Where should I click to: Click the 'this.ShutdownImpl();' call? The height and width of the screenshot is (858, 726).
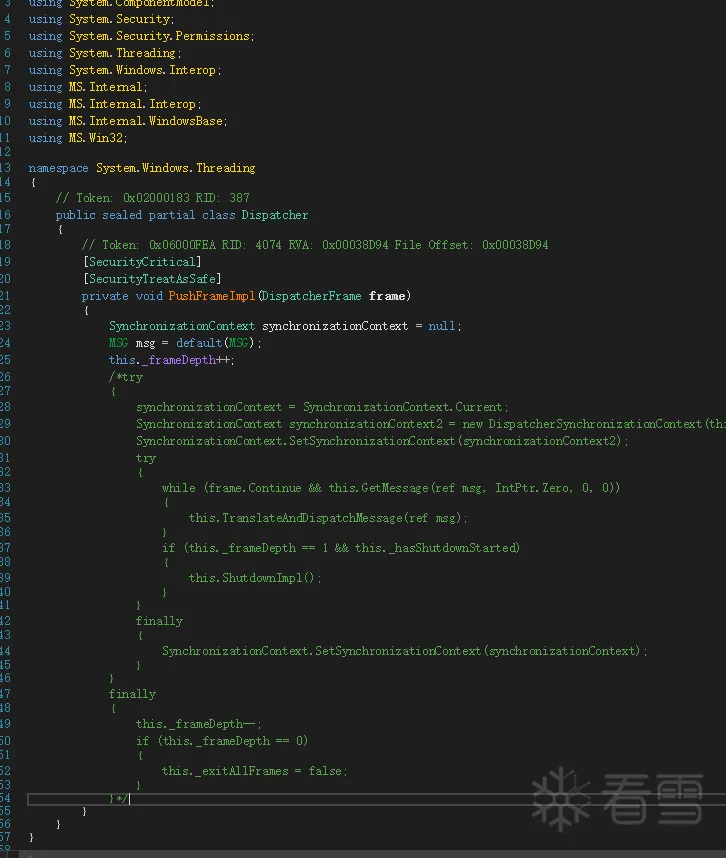click(255, 578)
